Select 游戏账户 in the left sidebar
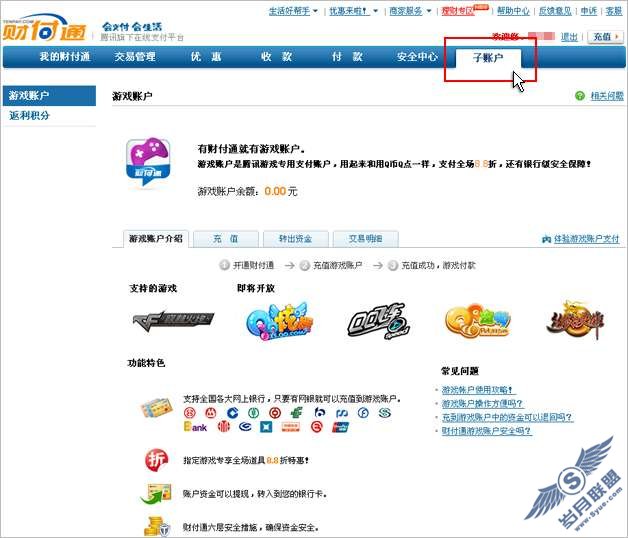This screenshot has width=628, height=538. [x=49, y=96]
